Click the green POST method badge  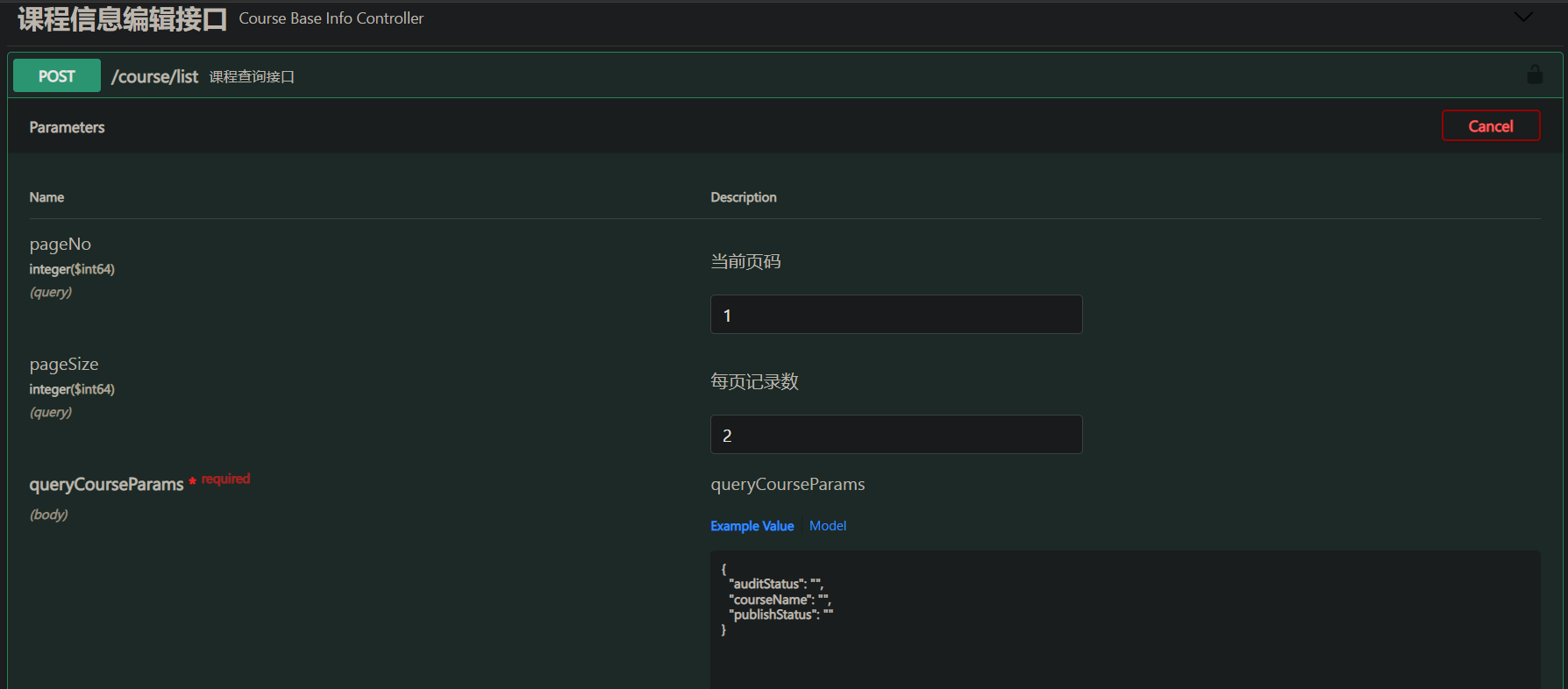[57, 76]
